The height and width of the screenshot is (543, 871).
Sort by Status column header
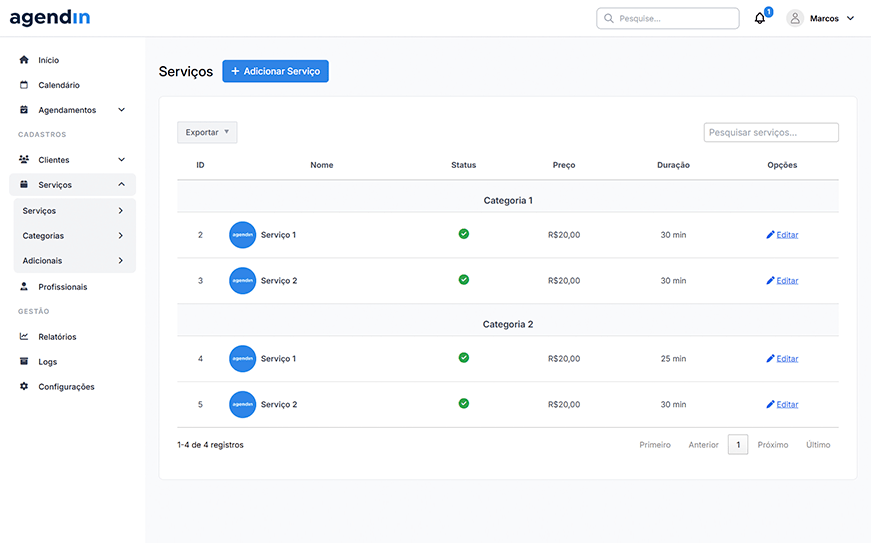(x=464, y=165)
